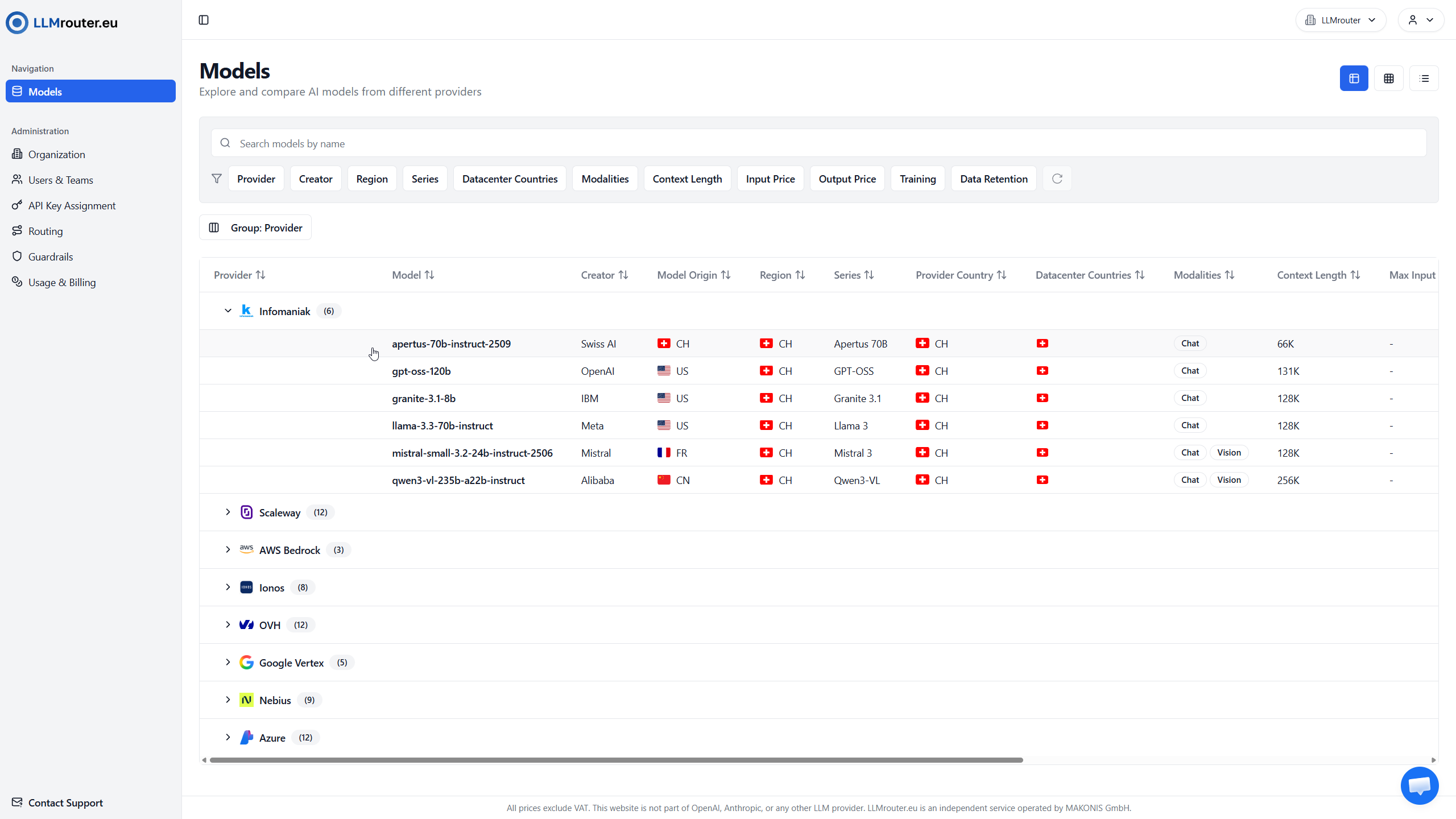Viewport: 1456px width, 819px height.
Task: Open the live chat support bubble
Action: 1420,785
